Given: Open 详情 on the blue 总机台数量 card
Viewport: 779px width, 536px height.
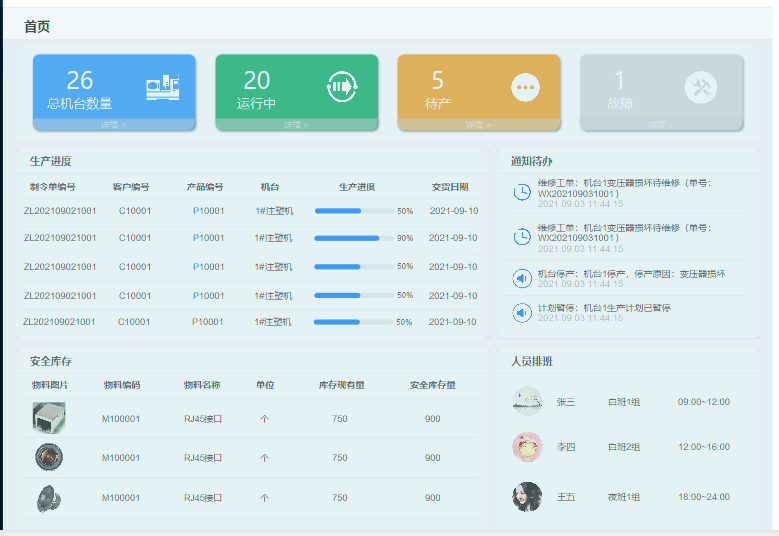Looking at the screenshot, I should [x=114, y=125].
